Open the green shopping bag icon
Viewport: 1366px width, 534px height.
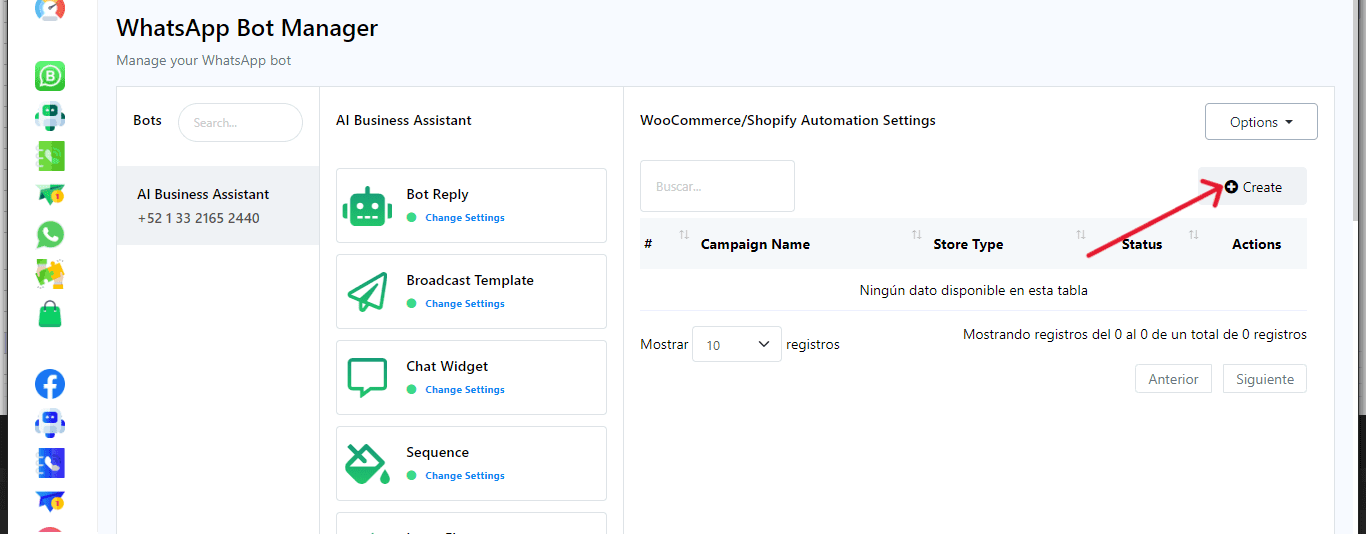(x=50, y=314)
